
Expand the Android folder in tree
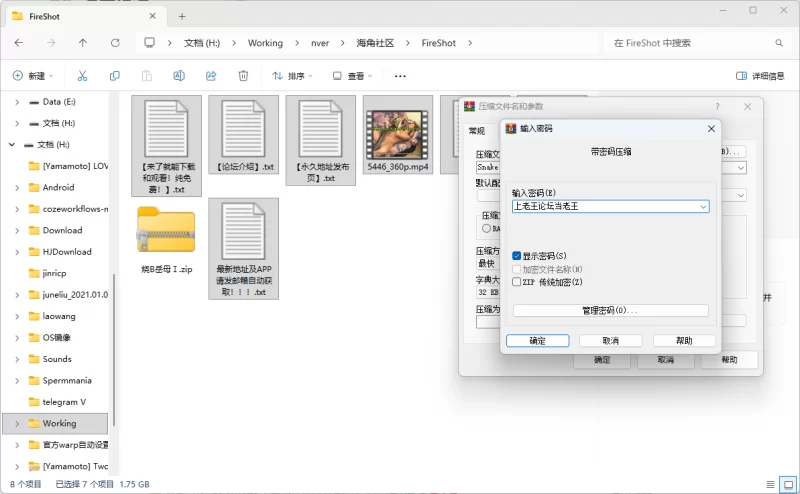coord(20,187)
